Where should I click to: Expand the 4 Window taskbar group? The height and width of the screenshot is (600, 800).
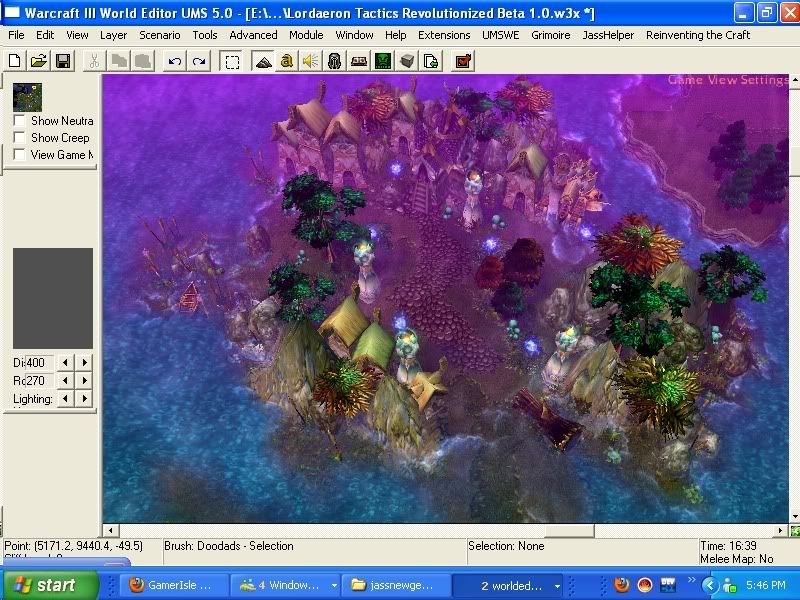point(285,585)
